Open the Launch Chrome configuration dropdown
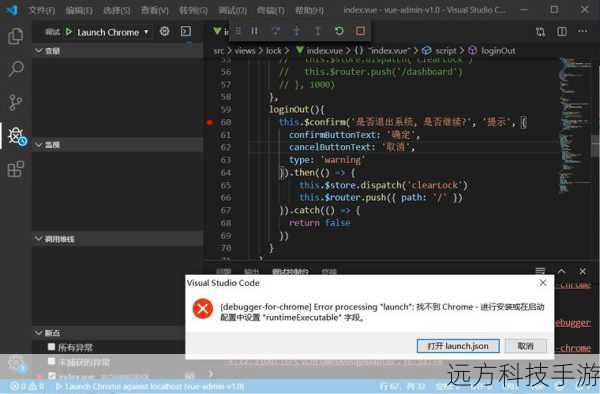 pyautogui.click(x=113, y=33)
